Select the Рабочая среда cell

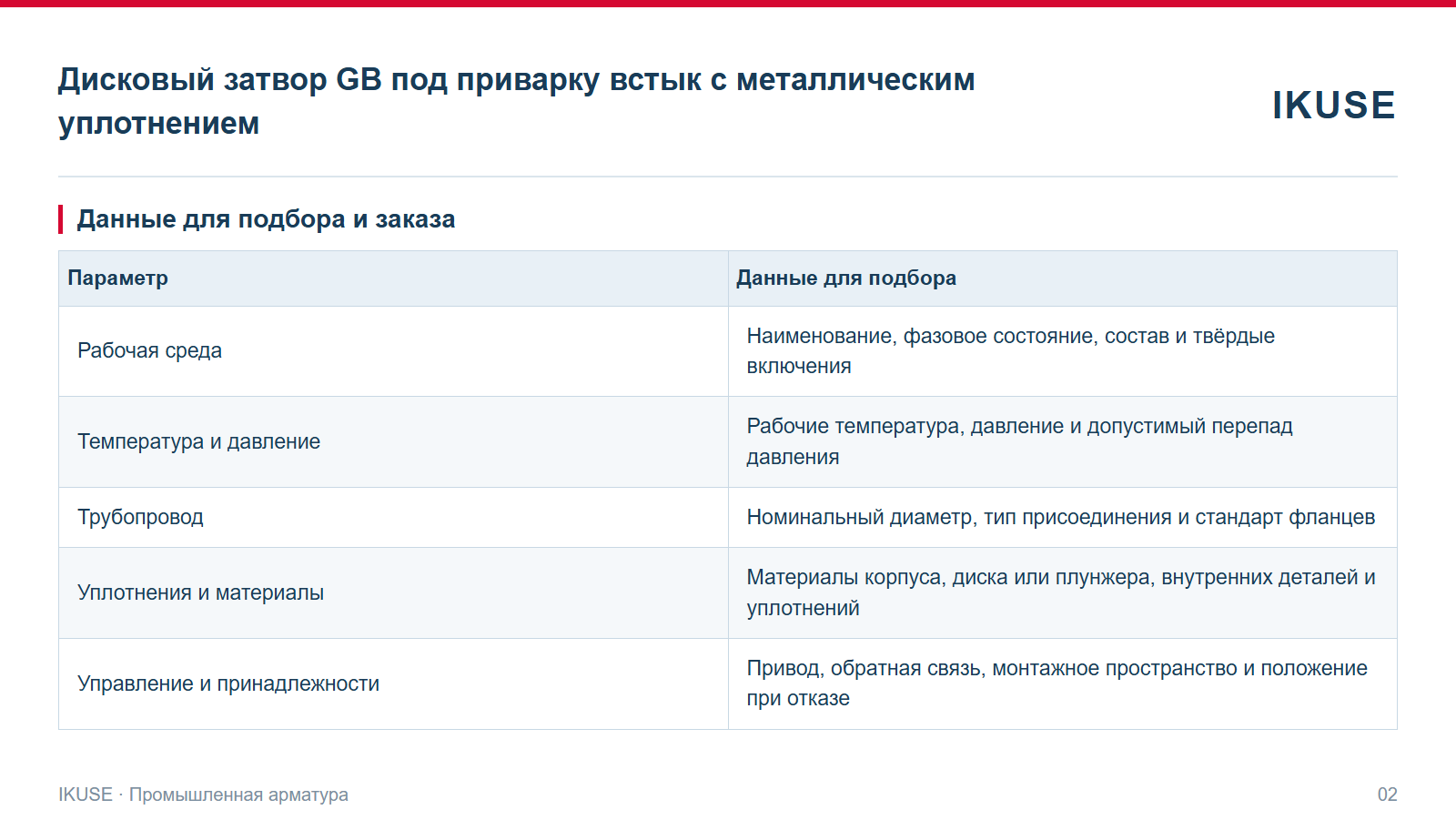coord(393,351)
